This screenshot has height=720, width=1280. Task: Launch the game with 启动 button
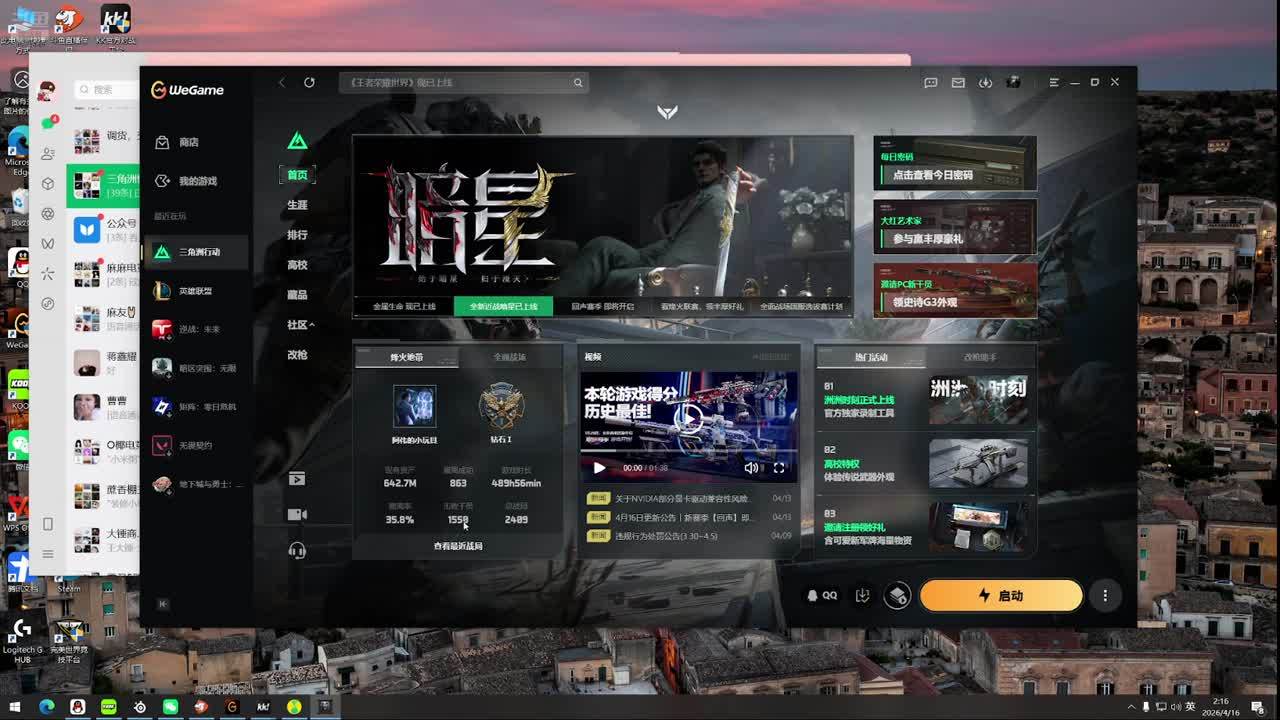(x=1001, y=595)
